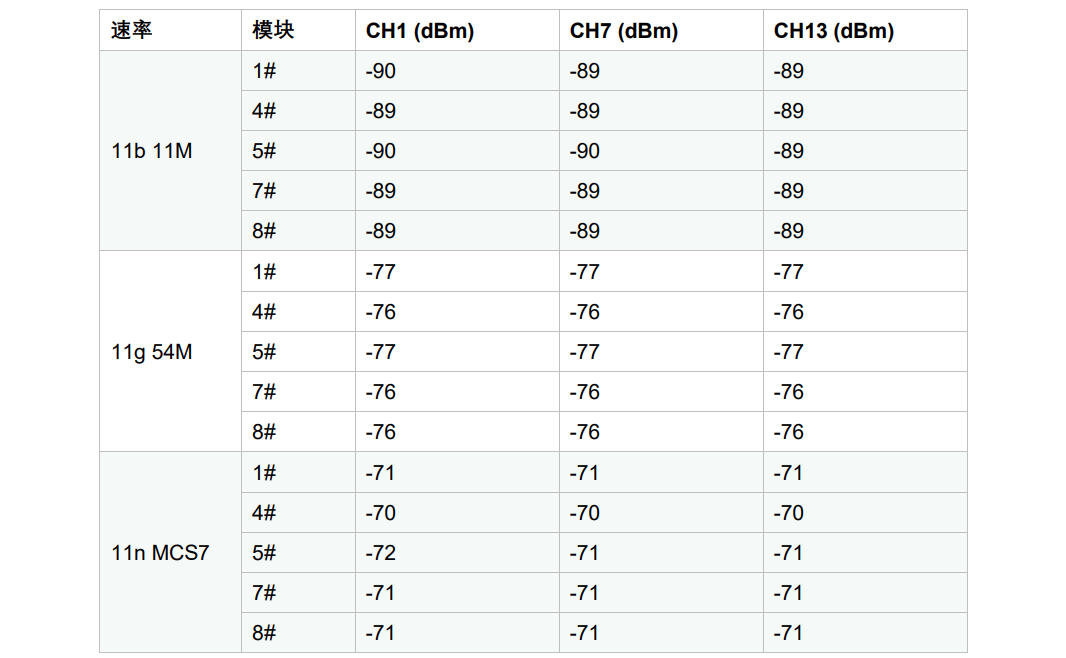
Task: Select the 11b 11M rate cell
Action: pyautogui.click(x=171, y=151)
